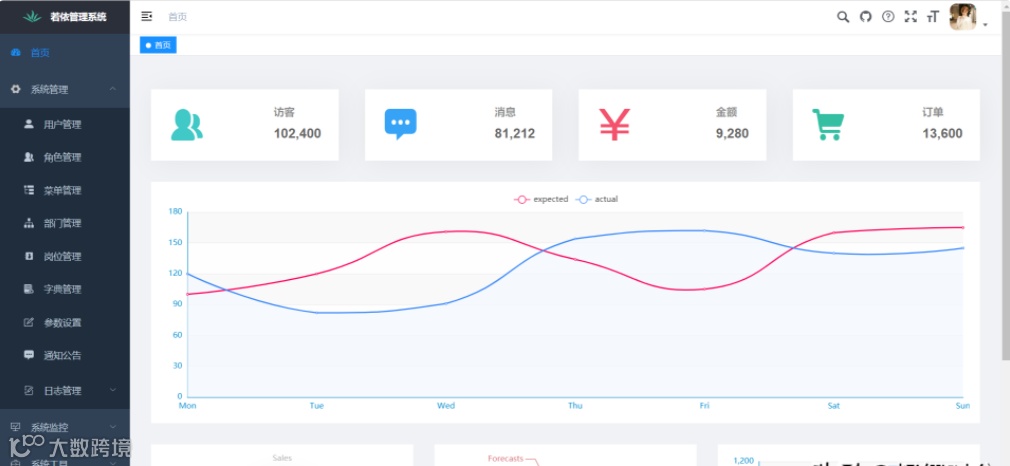Click the 102,400 visitors count
The height and width of the screenshot is (466, 1010).
click(x=298, y=133)
